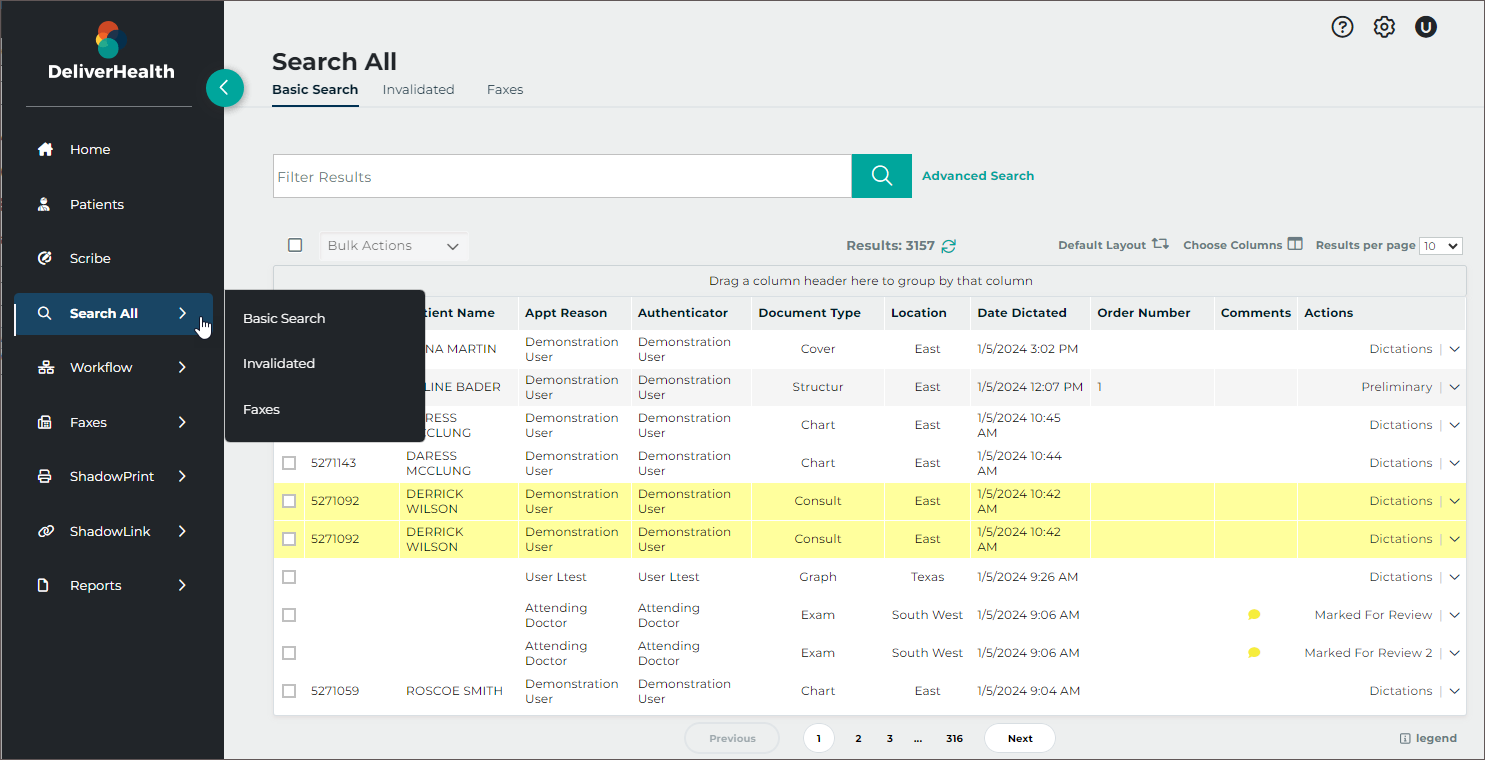Refresh results using the circular arrows icon
1485x760 pixels.
point(949,246)
